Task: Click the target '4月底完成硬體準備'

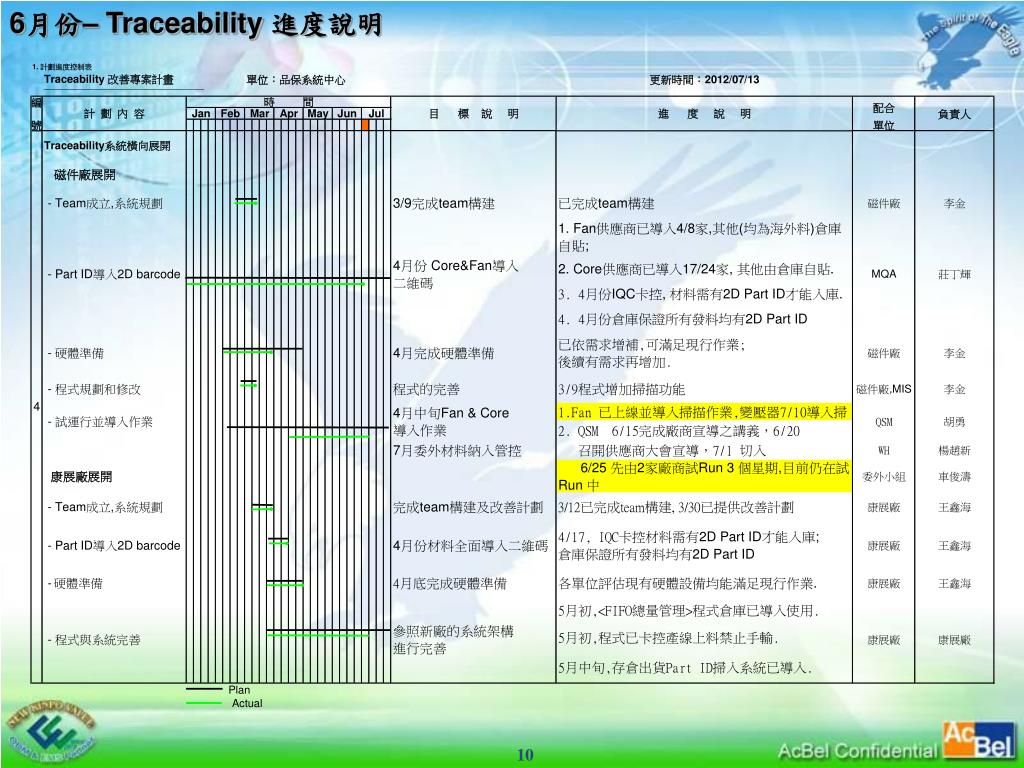Action: click(x=449, y=584)
